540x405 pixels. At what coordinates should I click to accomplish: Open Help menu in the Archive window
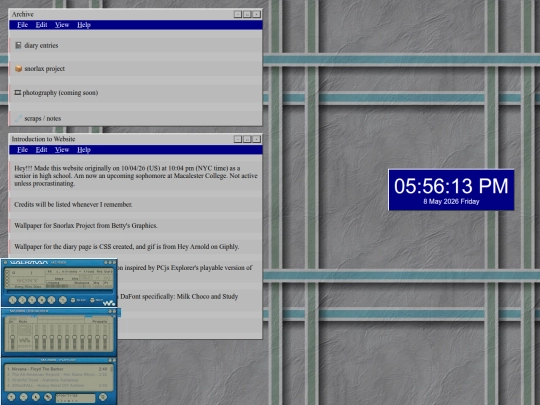pyautogui.click(x=84, y=25)
